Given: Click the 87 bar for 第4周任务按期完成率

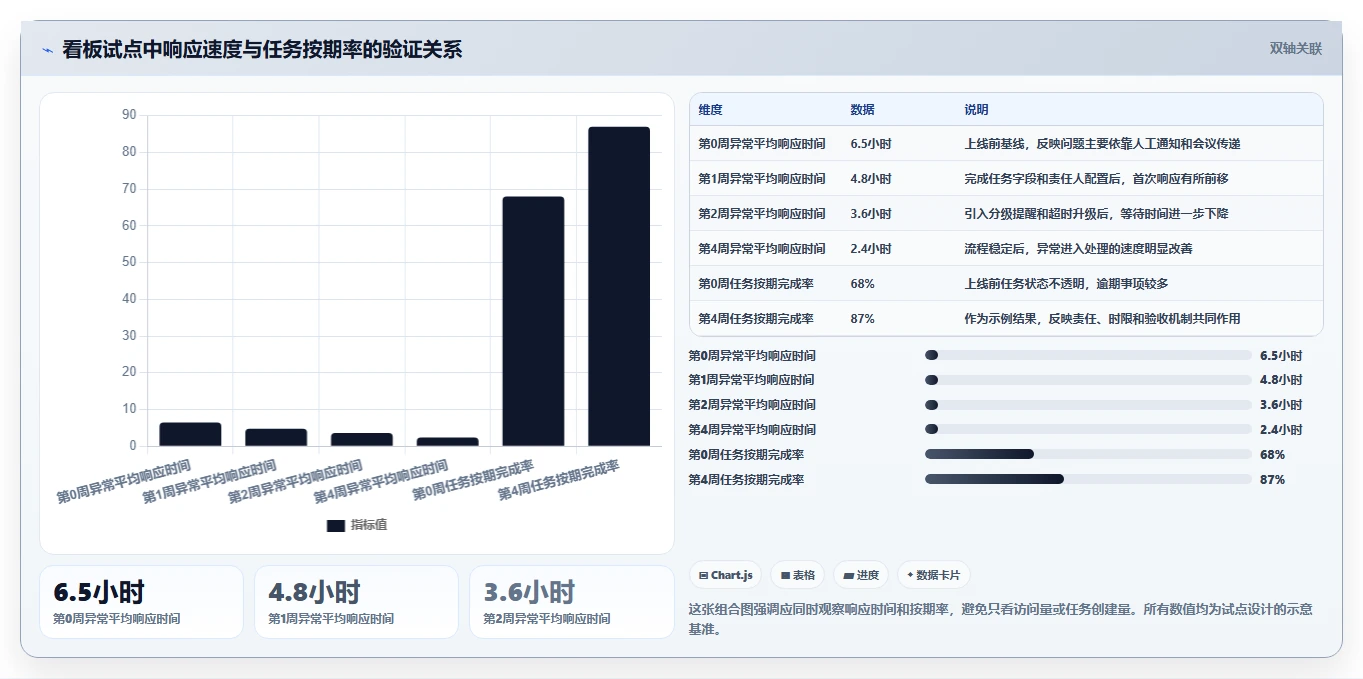Looking at the screenshot, I should click(619, 286).
